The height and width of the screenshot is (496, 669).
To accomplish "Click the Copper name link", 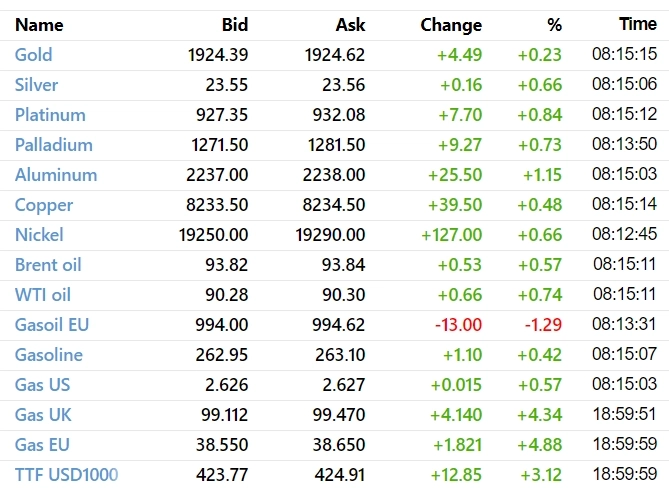I will [43, 205].
